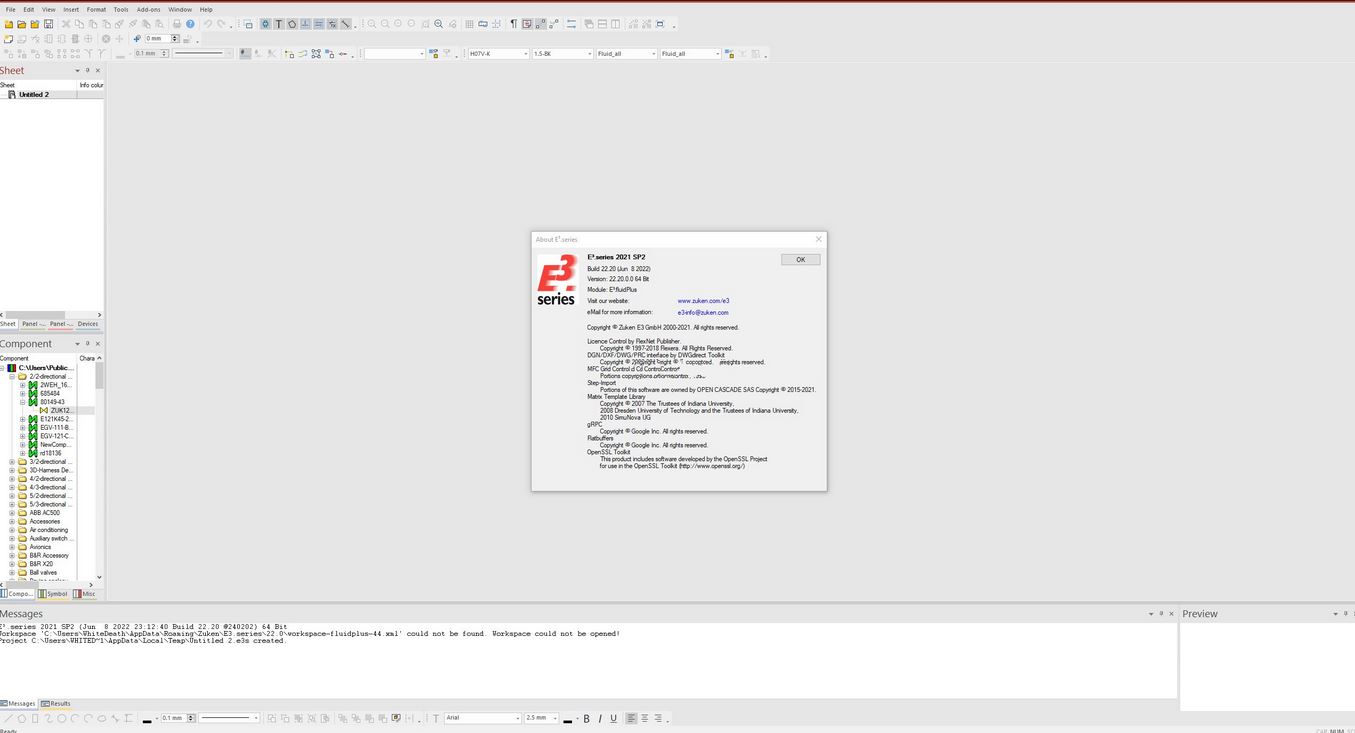Switch to the Symbol tab
The image size is (1355, 733).
click(x=54, y=593)
